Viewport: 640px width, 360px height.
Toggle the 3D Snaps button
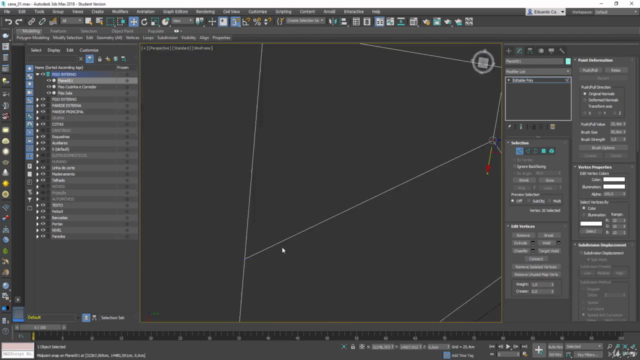pos(236,22)
